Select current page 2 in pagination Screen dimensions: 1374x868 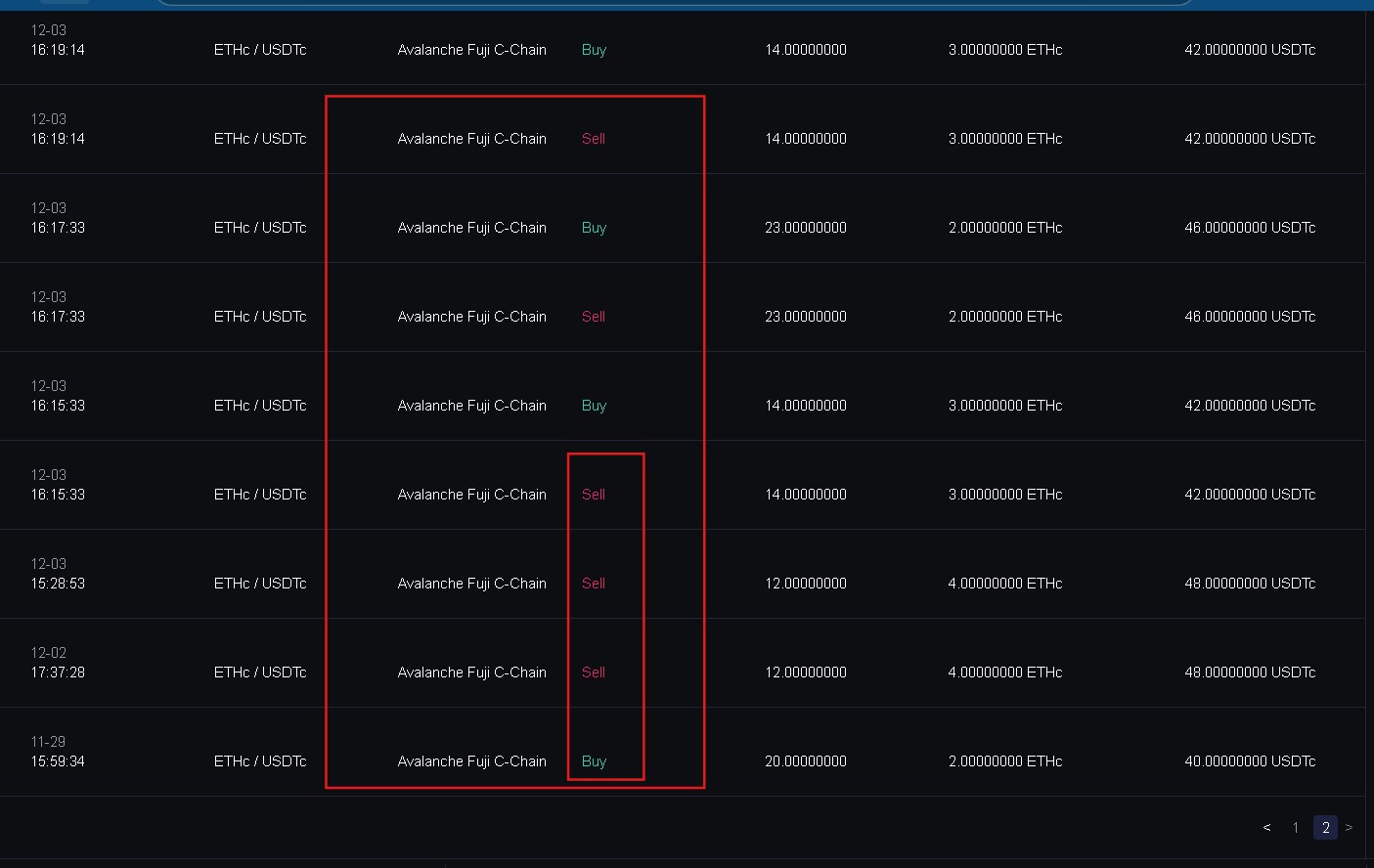click(1325, 827)
